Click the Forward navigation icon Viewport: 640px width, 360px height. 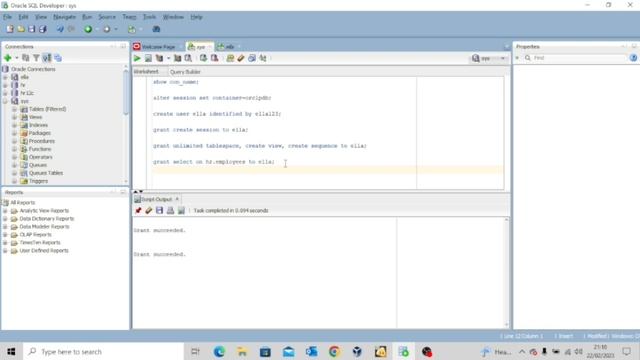107,29
